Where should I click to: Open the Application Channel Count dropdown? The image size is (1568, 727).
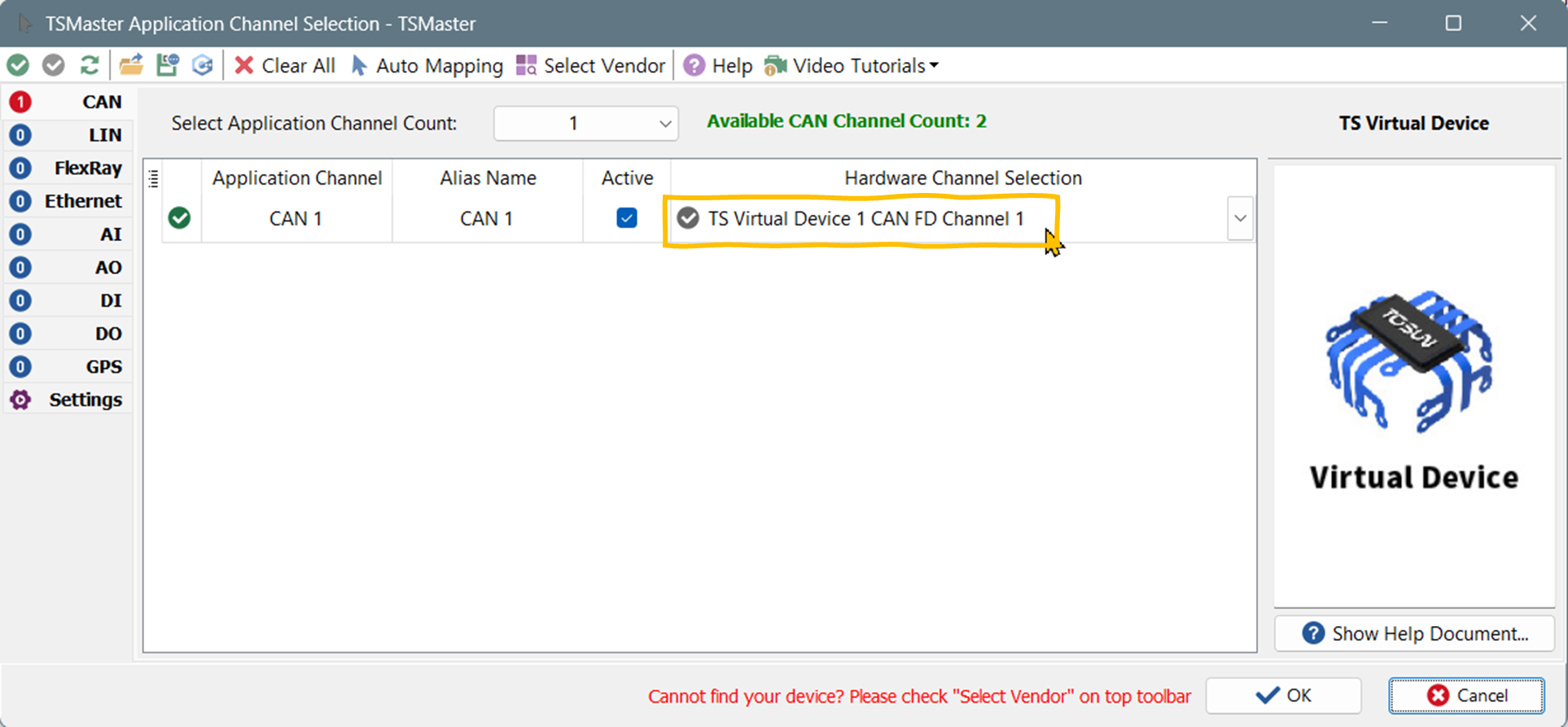(x=586, y=123)
